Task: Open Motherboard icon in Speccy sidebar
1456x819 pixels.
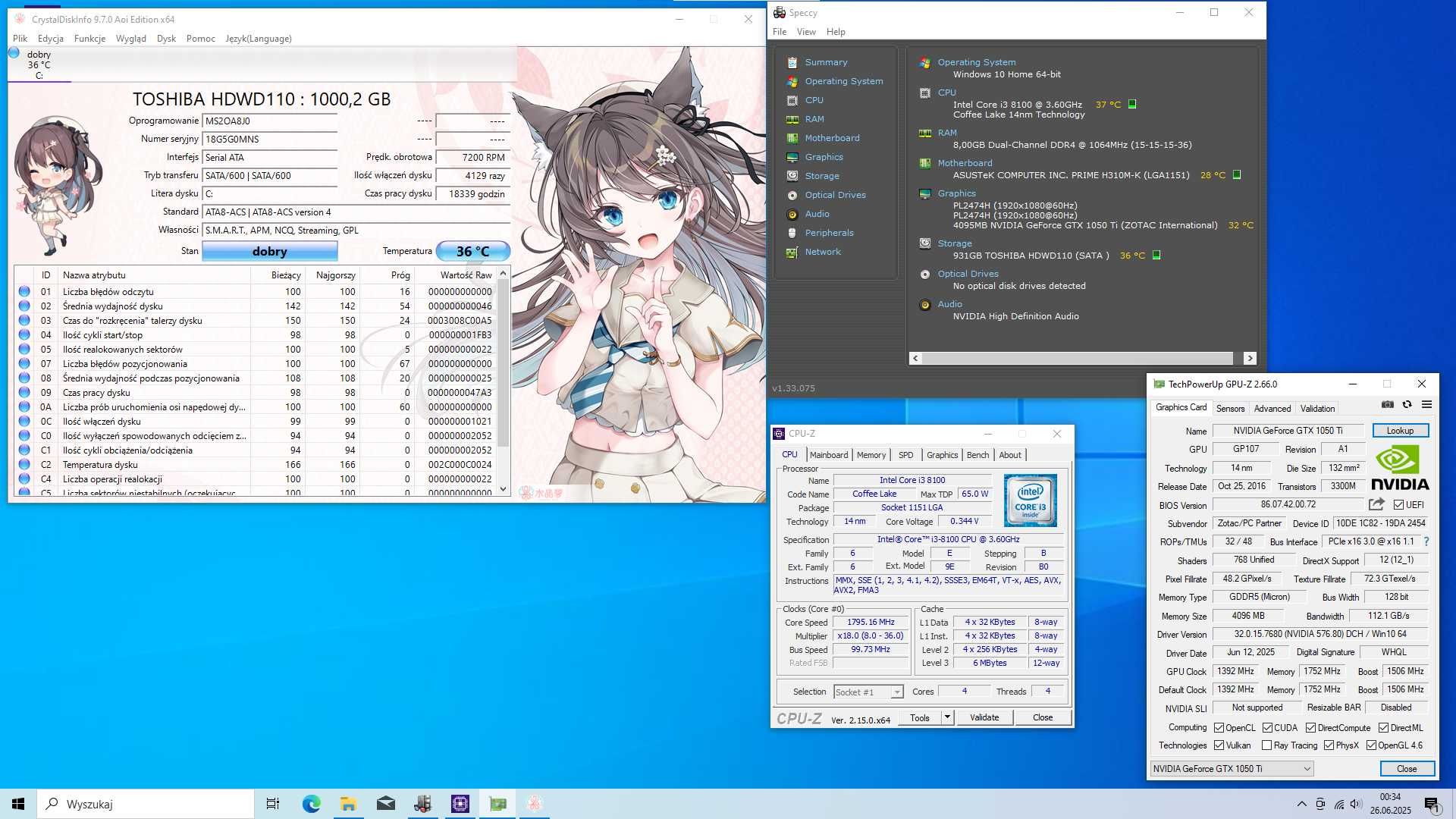Action: 792,138
